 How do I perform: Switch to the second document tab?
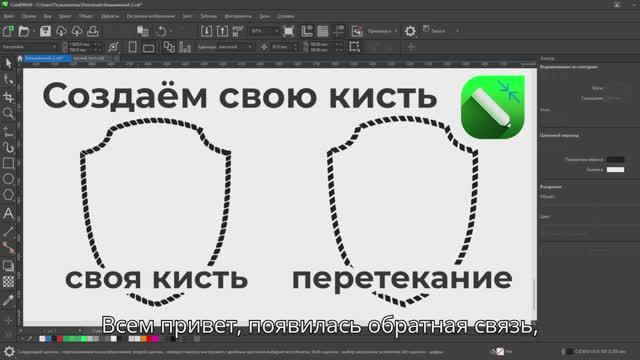pyautogui.click(x=91, y=58)
